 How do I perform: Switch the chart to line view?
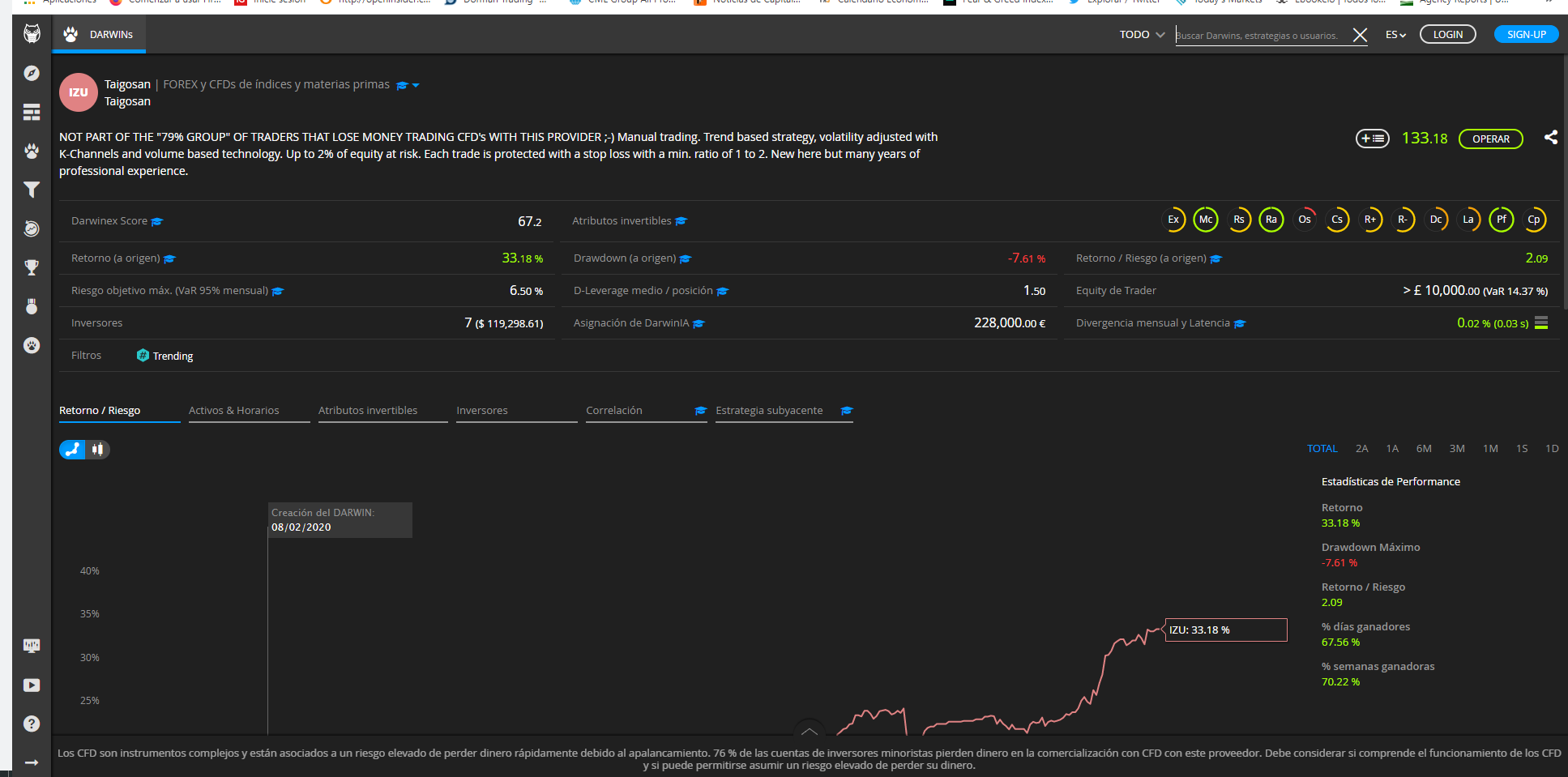tap(73, 450)
